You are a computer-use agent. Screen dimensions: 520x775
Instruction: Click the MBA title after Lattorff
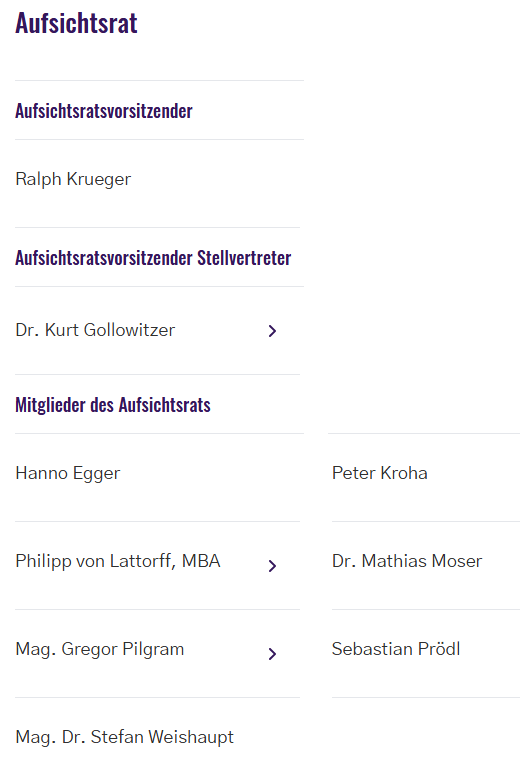pyautogui.click(x=201, y=561)
